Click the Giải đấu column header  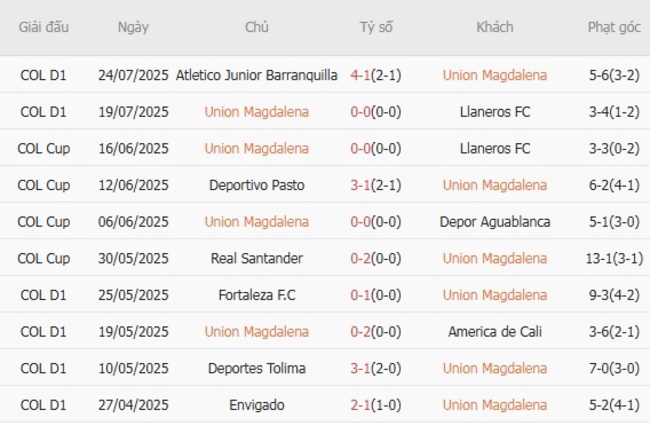tap(44, 27)
